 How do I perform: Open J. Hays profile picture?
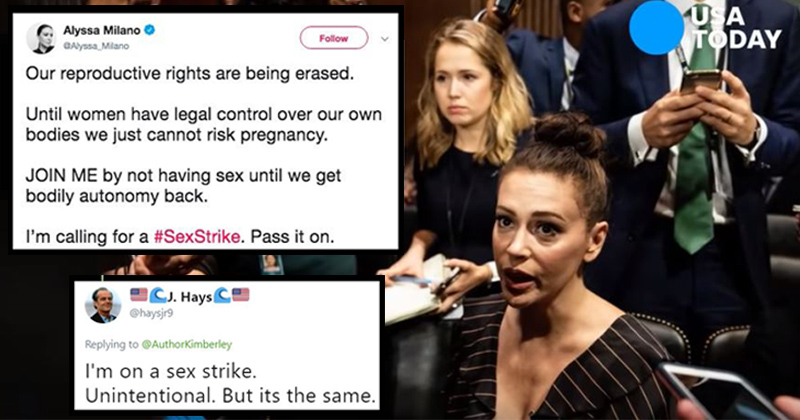tap(103, 305)
